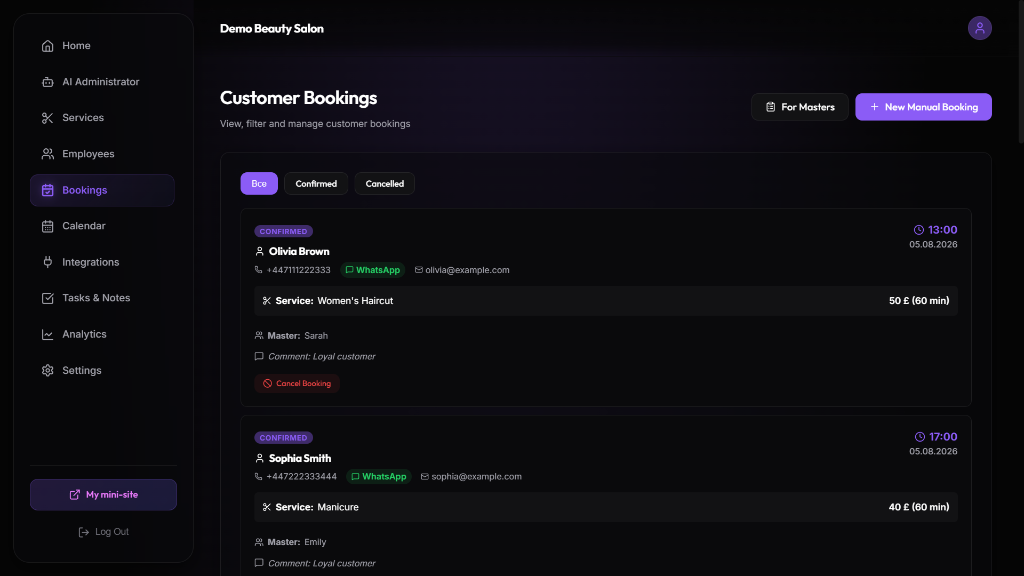
Task: Click the Tasks & Notes checkbox icon
Action: pyautogui.click(x=48, y=298)
